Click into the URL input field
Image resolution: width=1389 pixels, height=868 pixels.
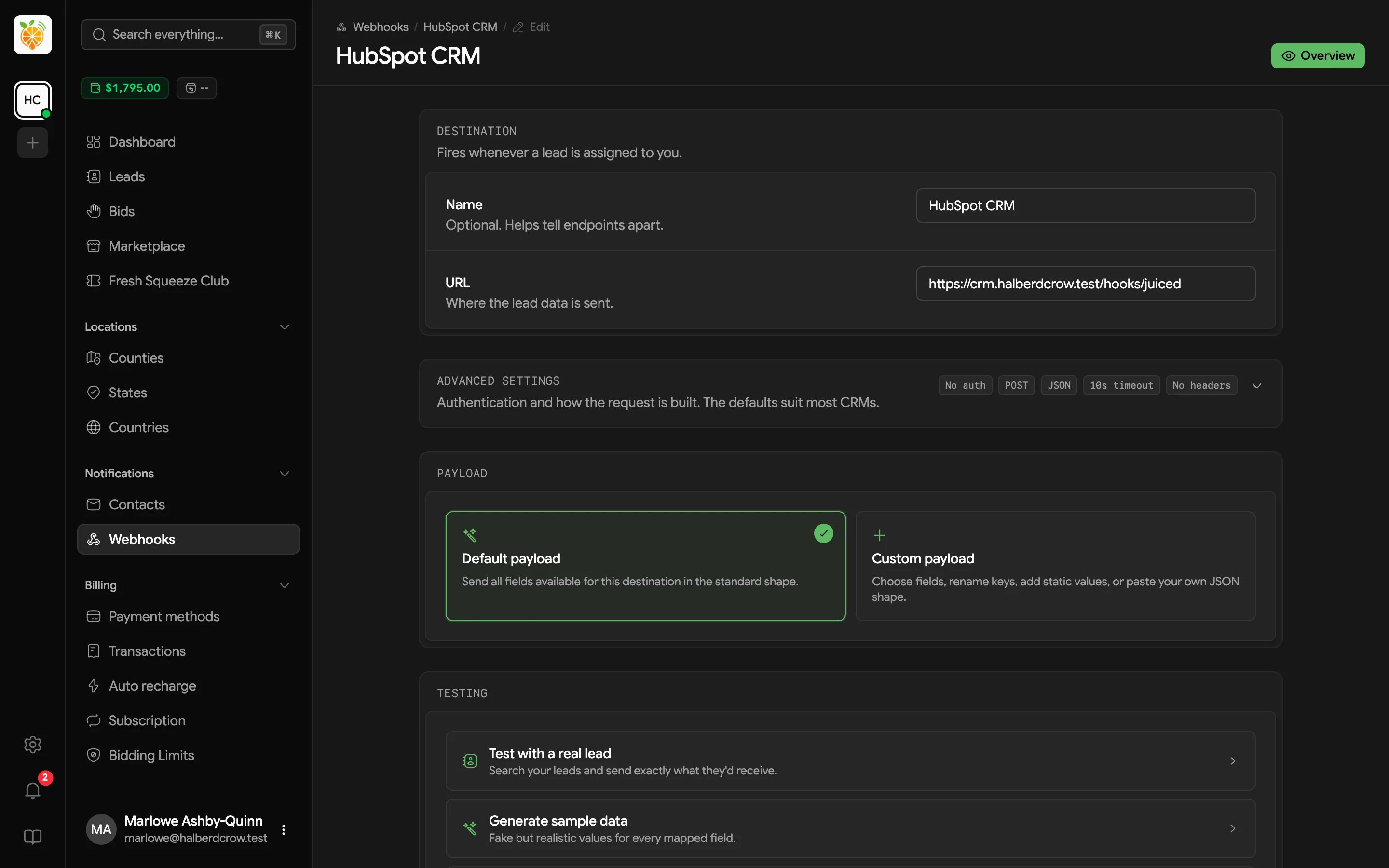click(1085, 284)
